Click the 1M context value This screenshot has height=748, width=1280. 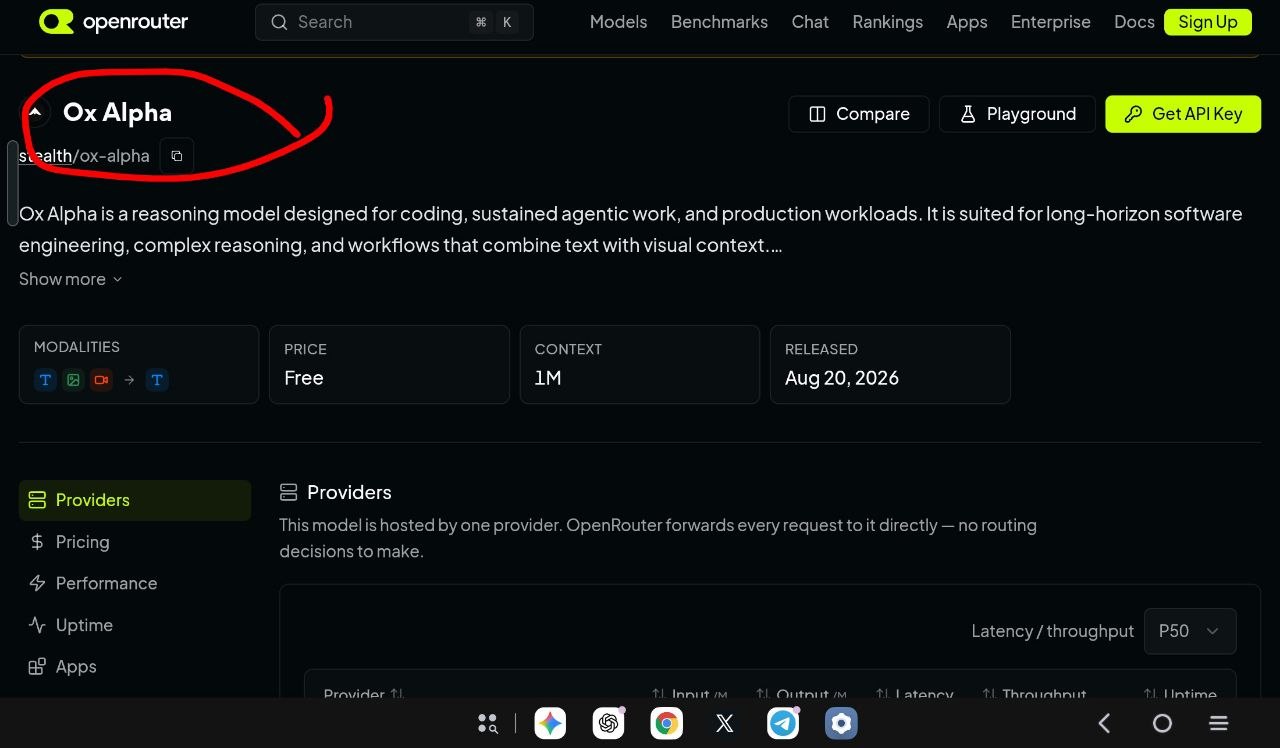pos(548,378)
